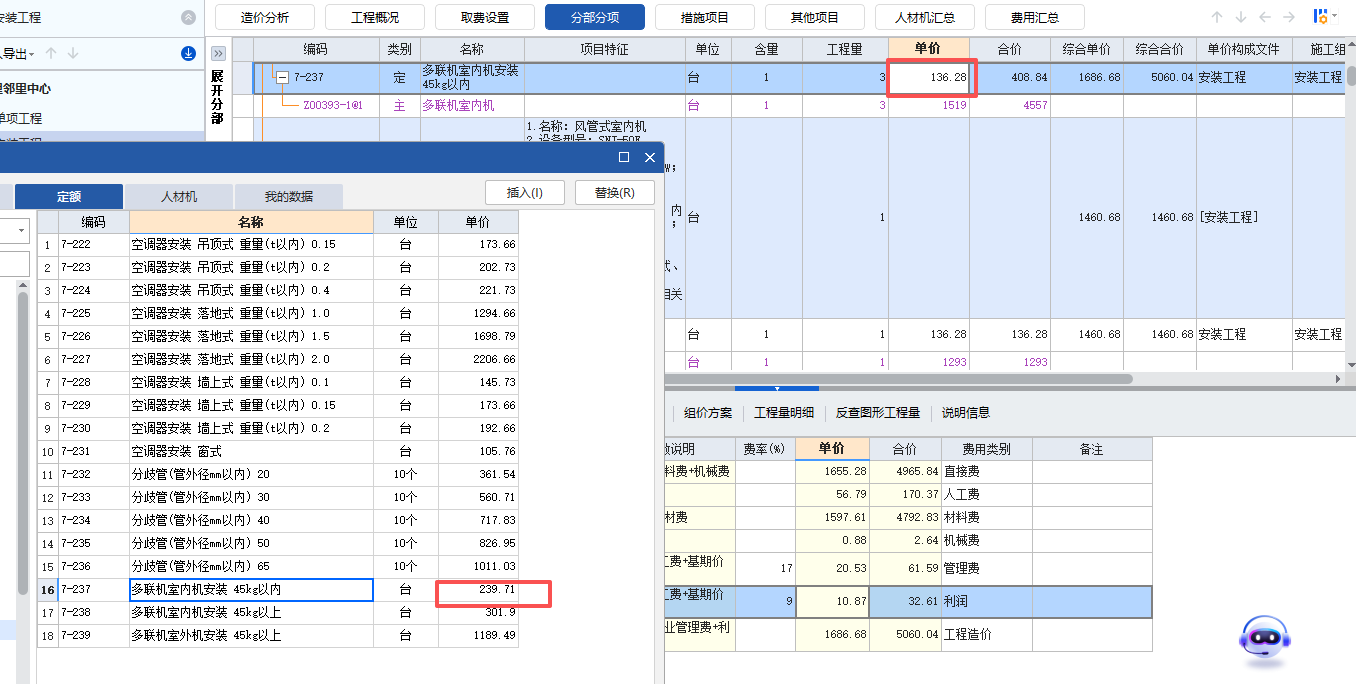This screenshot has height=684, width=1356.
Task: Close the quota query dialog
Action: point(649,157)
